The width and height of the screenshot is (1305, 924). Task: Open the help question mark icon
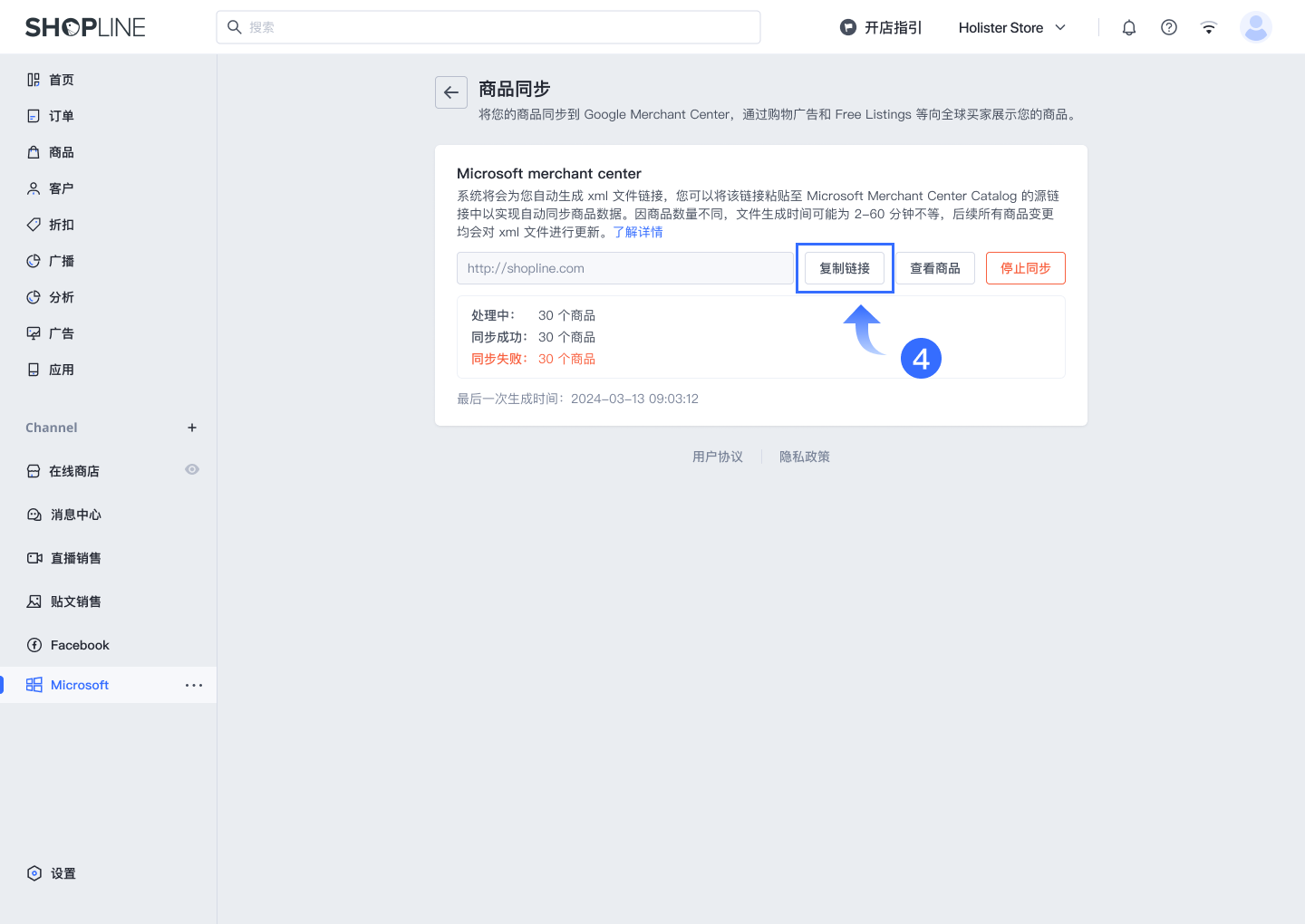click(x=1169, y=27)
